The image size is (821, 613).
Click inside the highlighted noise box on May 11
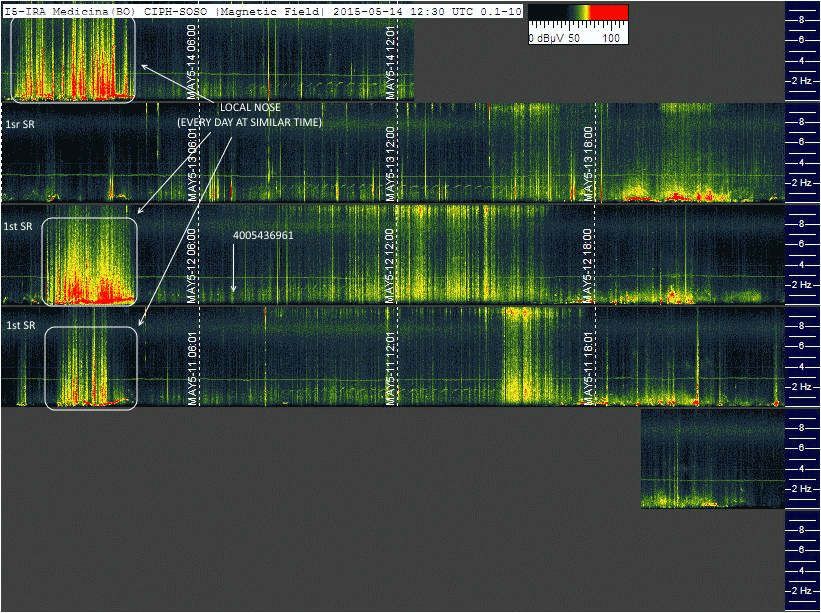pyautogui.click(x=91, y=367)
